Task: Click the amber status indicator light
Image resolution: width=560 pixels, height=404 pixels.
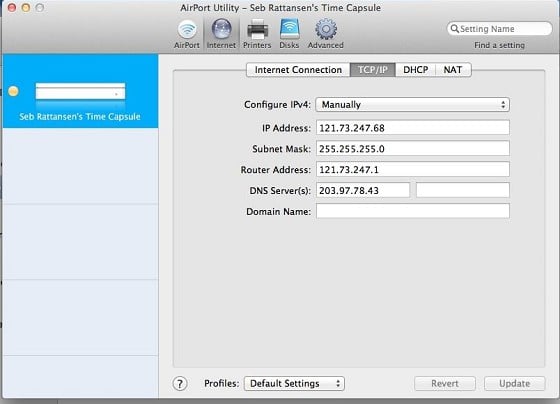Action: 14,91
